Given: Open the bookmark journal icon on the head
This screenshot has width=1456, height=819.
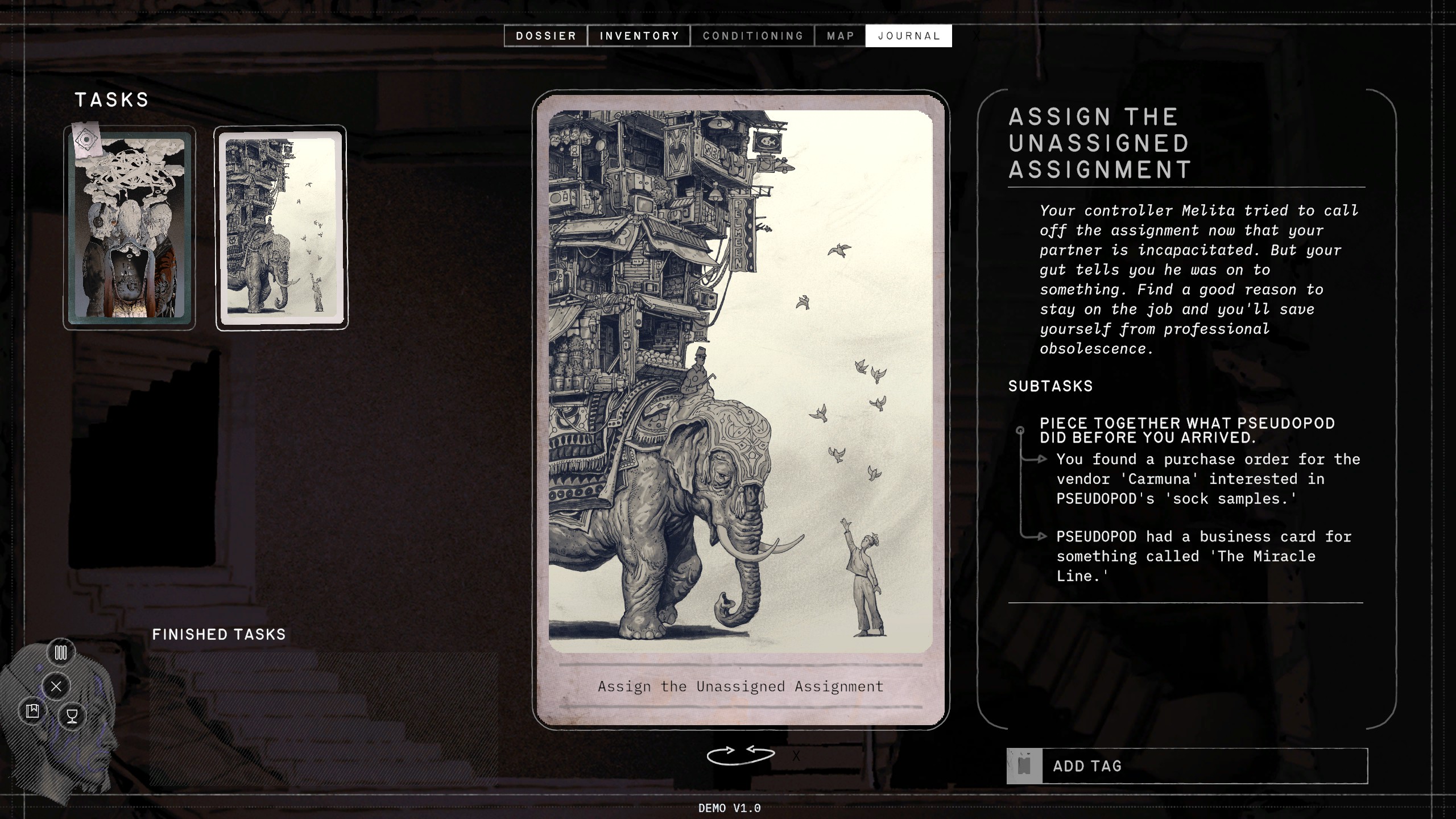Looking at the screenshot, I should tap(32, 710).
